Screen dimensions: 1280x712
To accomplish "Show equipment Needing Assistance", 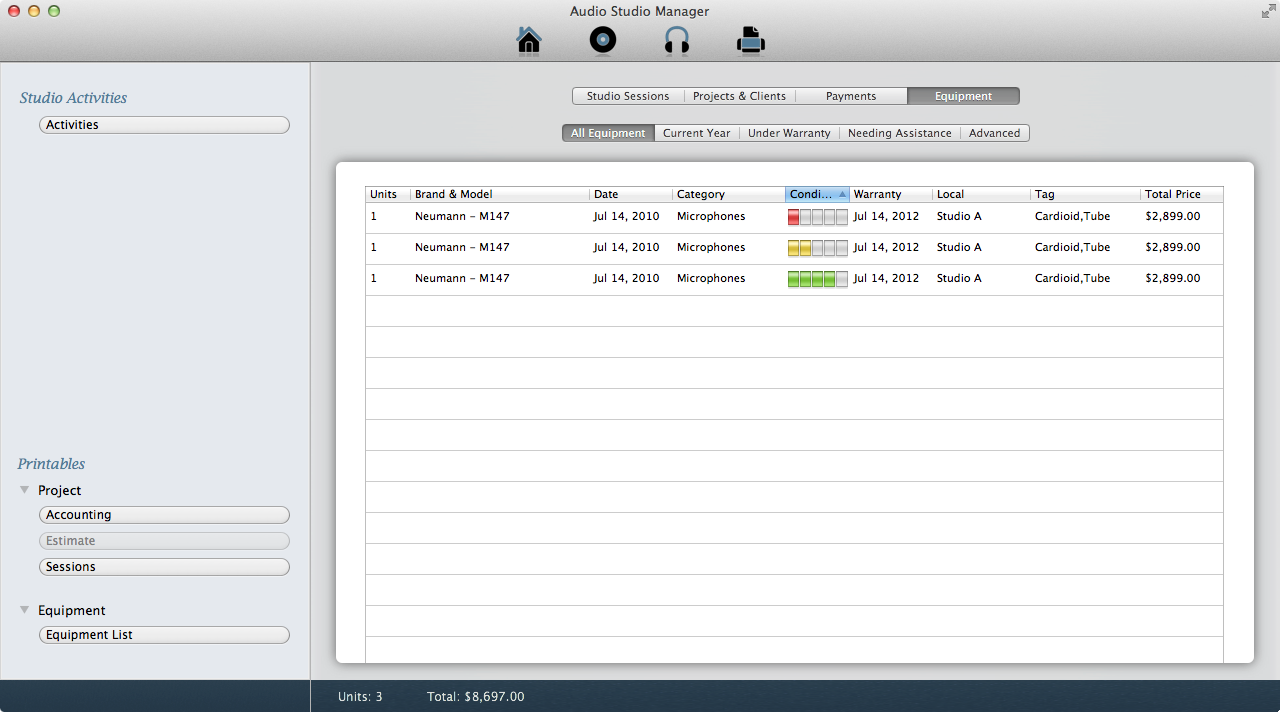I will pyautogui.click(x=899, y=133).
